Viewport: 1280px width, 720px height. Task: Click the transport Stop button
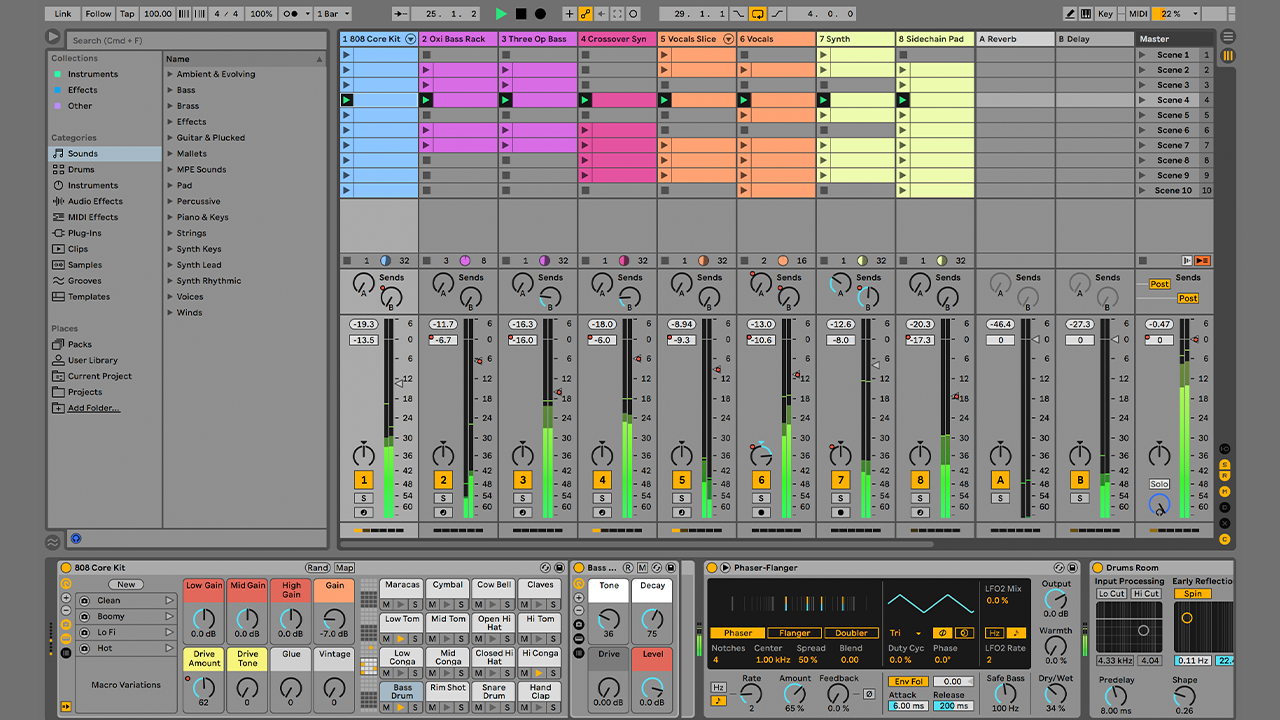point(521,14)
